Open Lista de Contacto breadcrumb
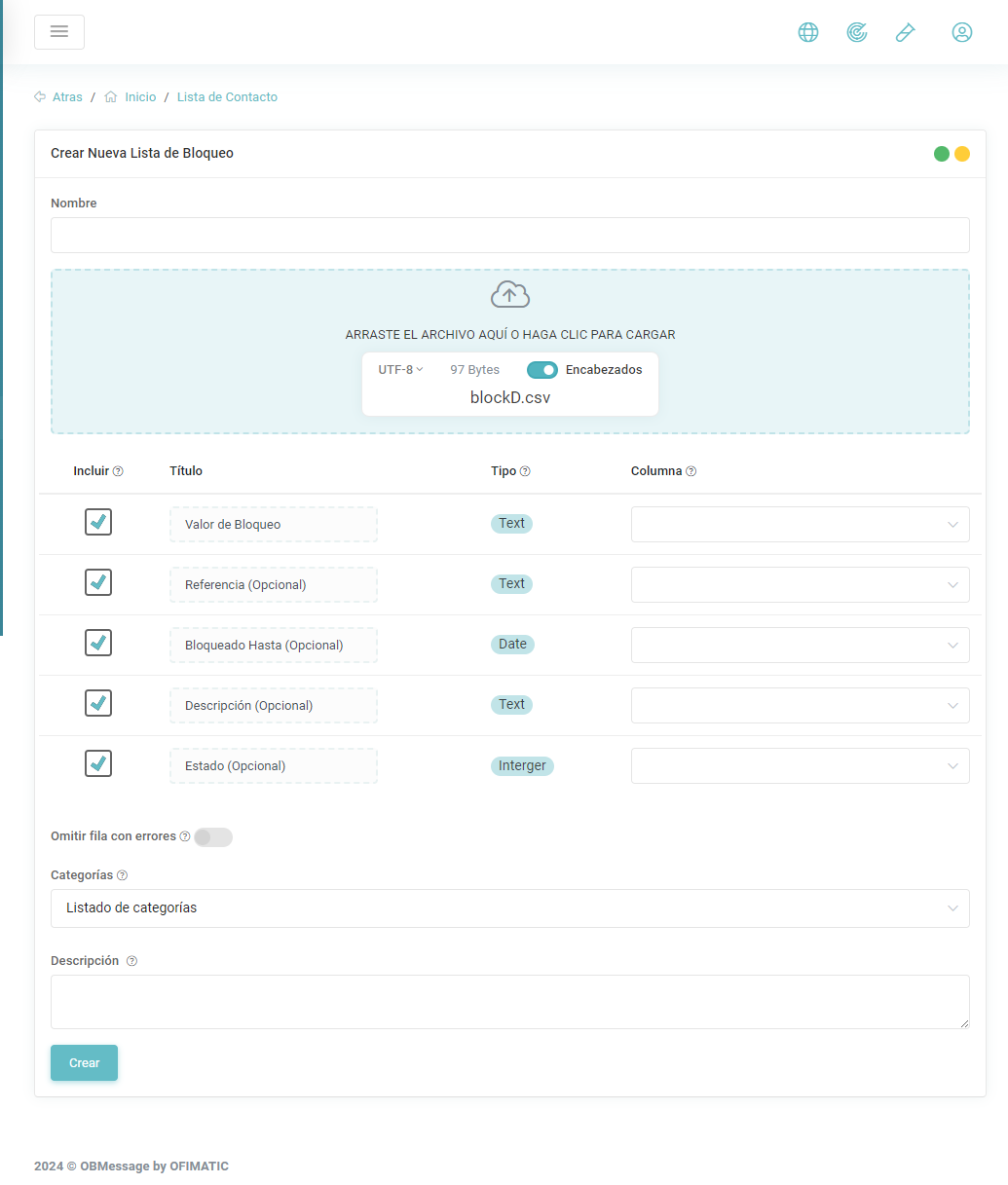The height and width of the screenshot is (1185, 1008). click(x=227, y=97)
